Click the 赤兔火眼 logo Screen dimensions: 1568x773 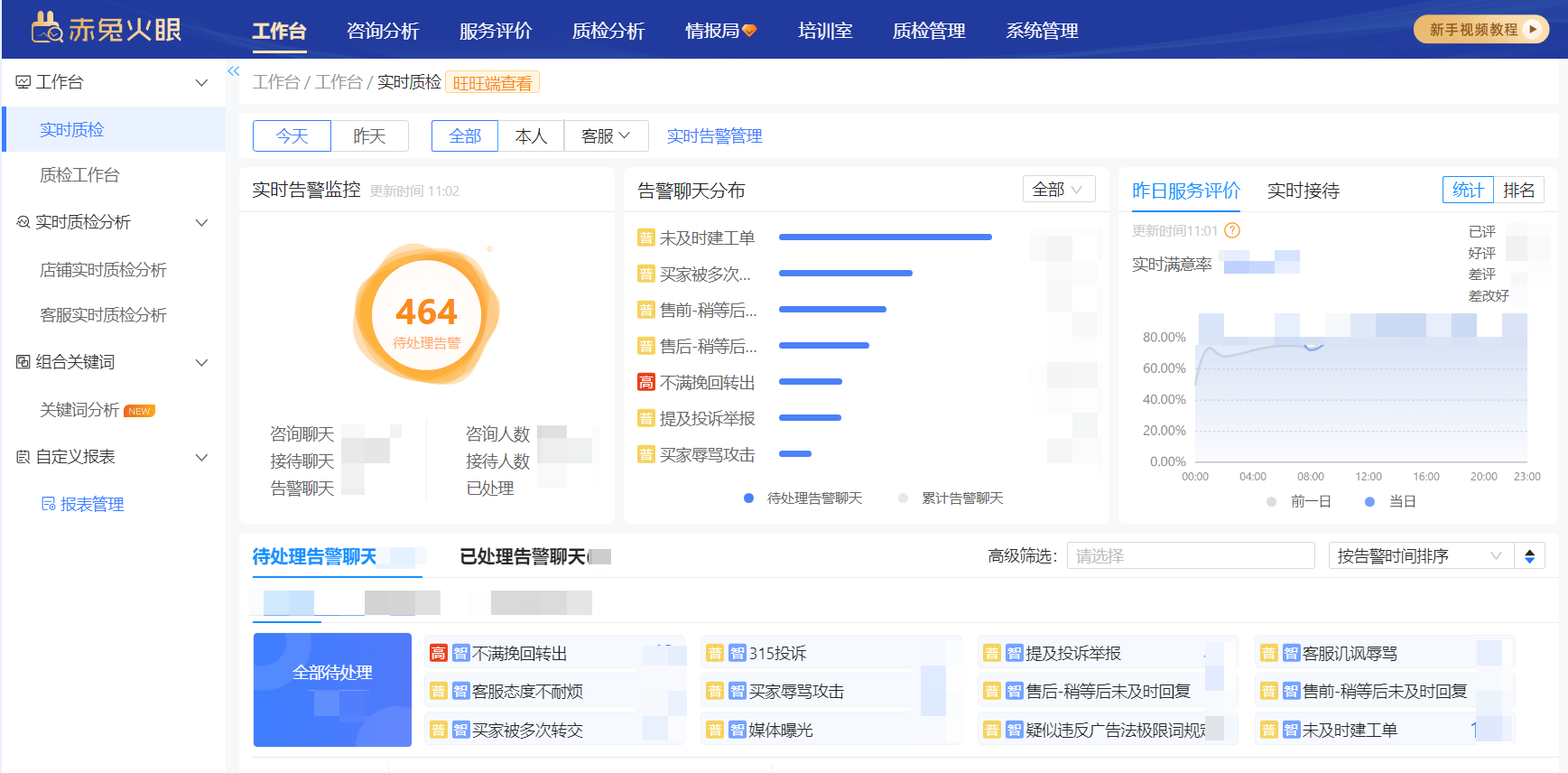point(107,29)
